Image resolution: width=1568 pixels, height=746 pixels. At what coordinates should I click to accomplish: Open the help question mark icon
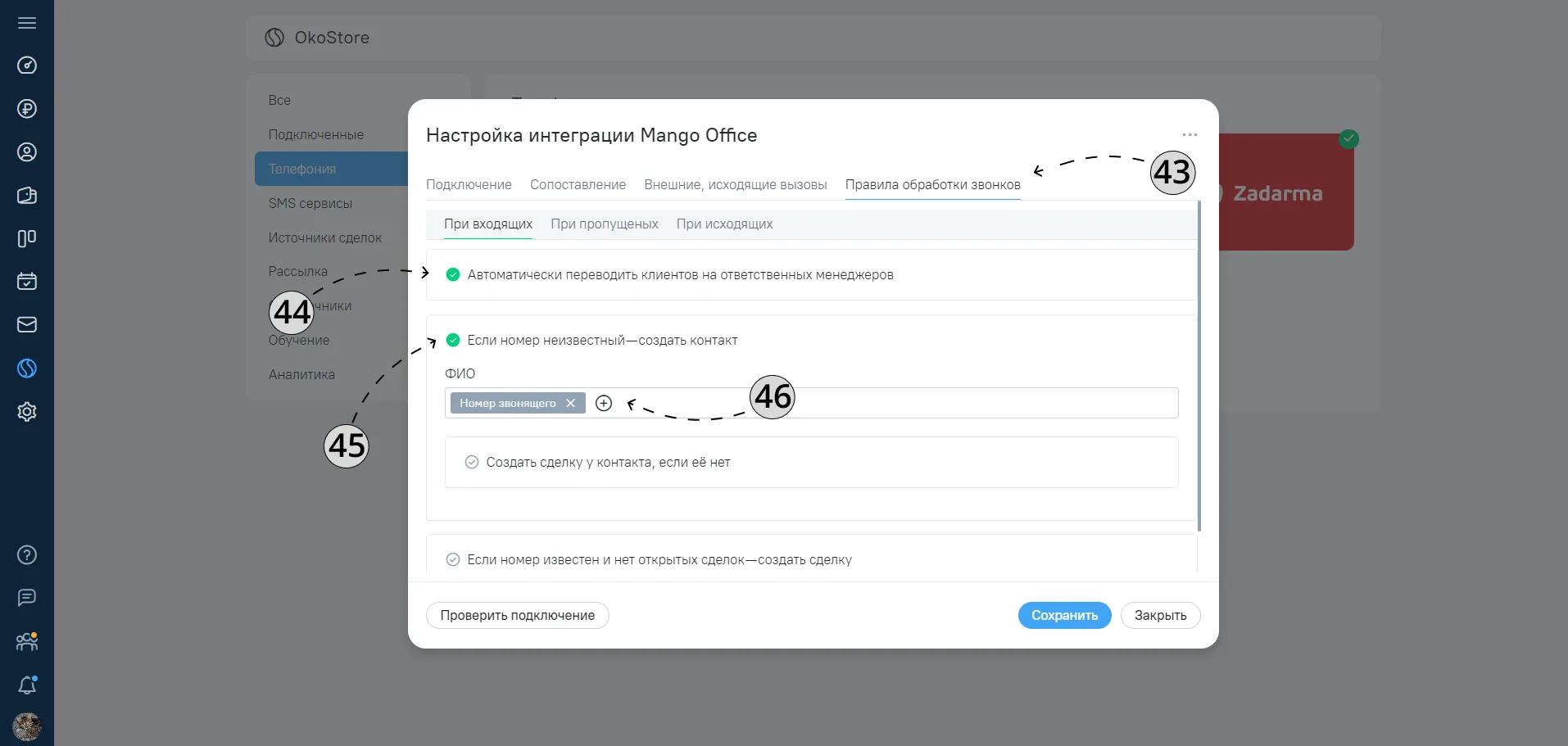pyautogui.click(x=27, y=555)
